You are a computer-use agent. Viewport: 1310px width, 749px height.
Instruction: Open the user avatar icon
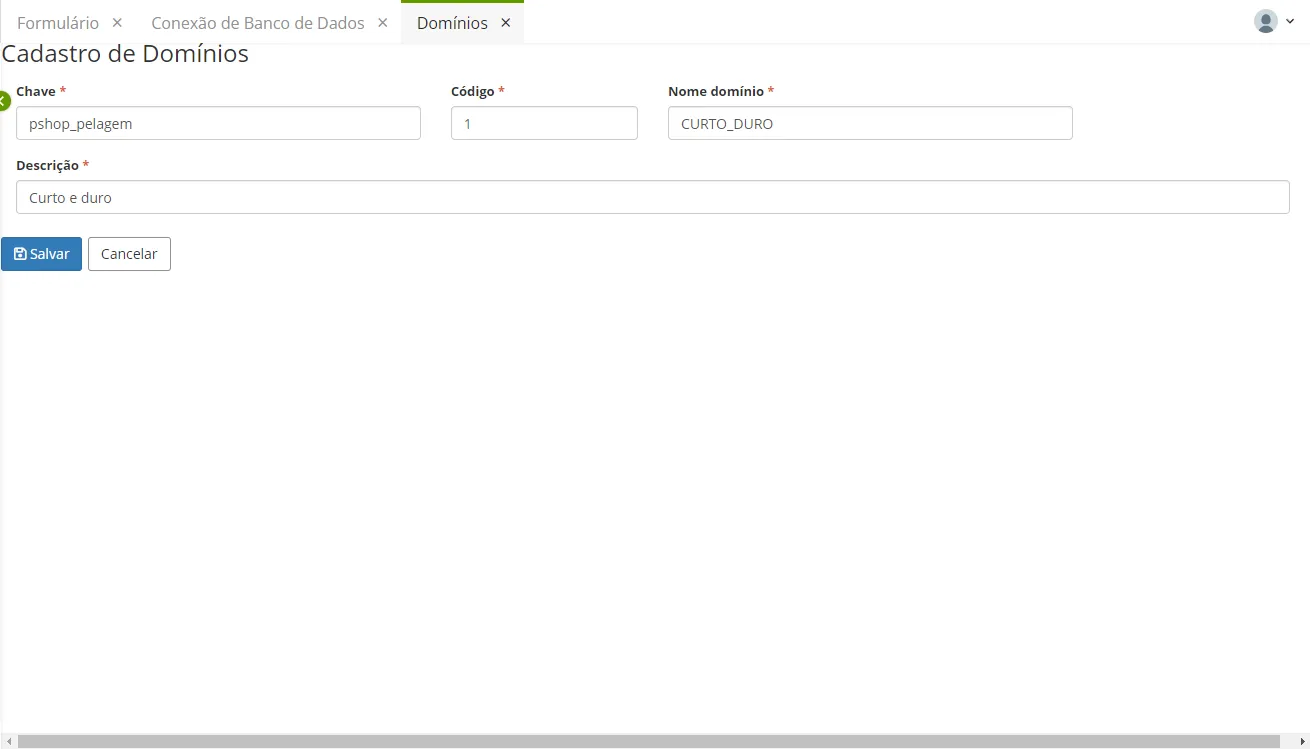point(1266,21)
